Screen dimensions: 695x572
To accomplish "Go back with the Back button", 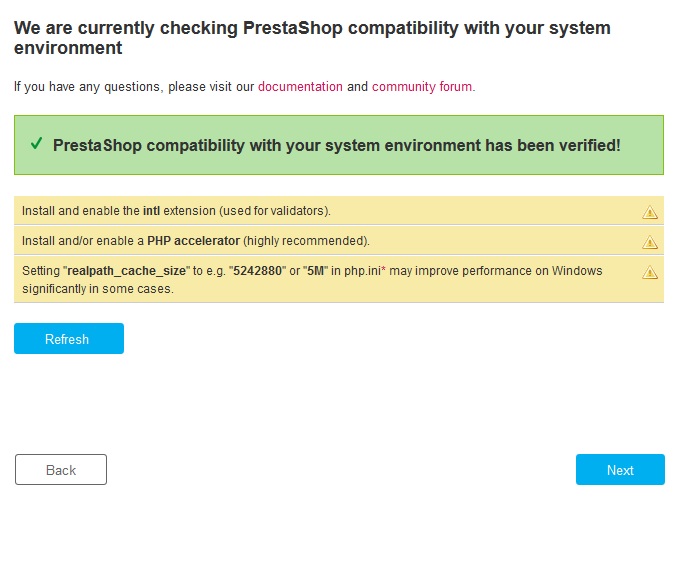I will (x=61, y=470).
